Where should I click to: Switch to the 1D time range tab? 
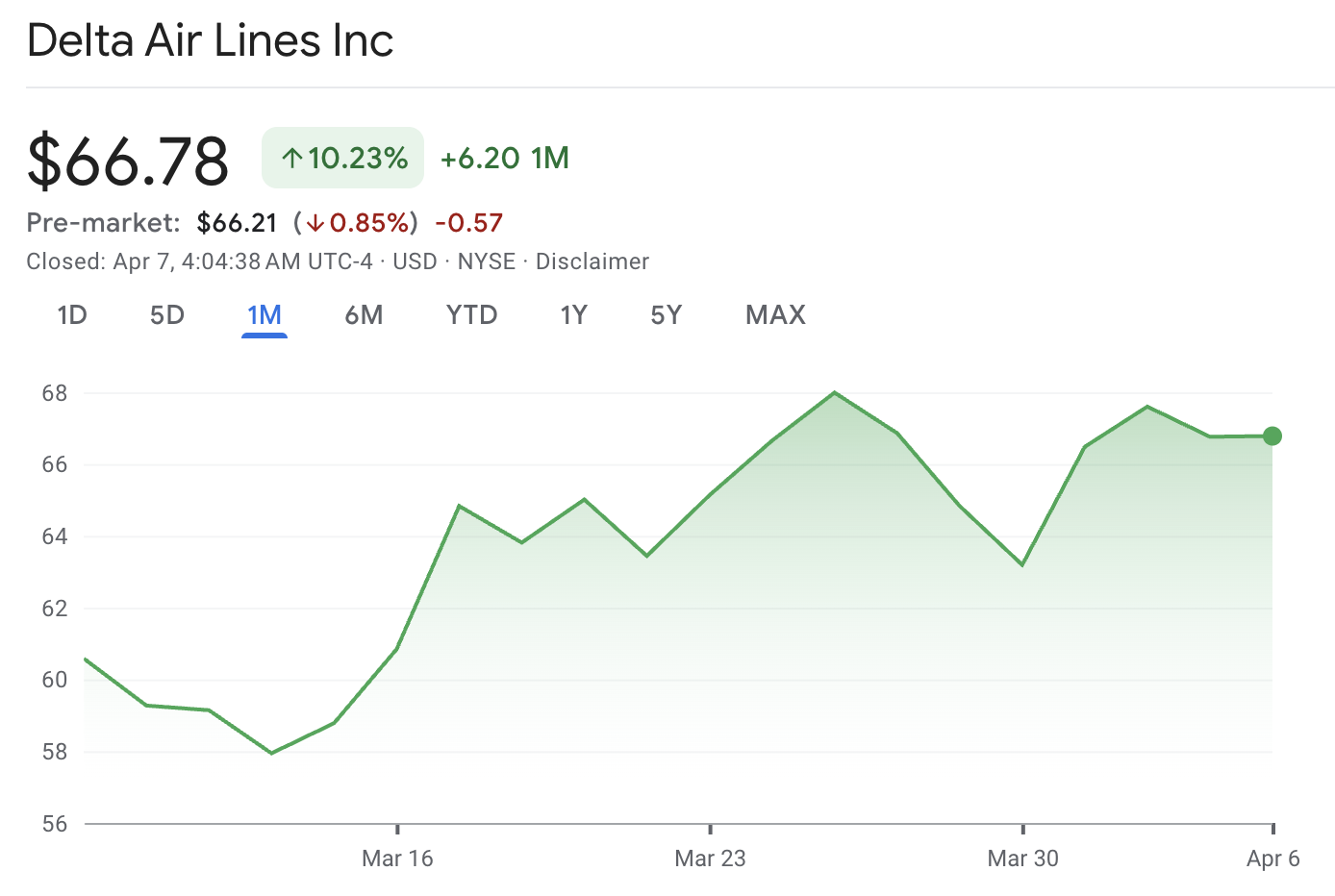[72, 315]
